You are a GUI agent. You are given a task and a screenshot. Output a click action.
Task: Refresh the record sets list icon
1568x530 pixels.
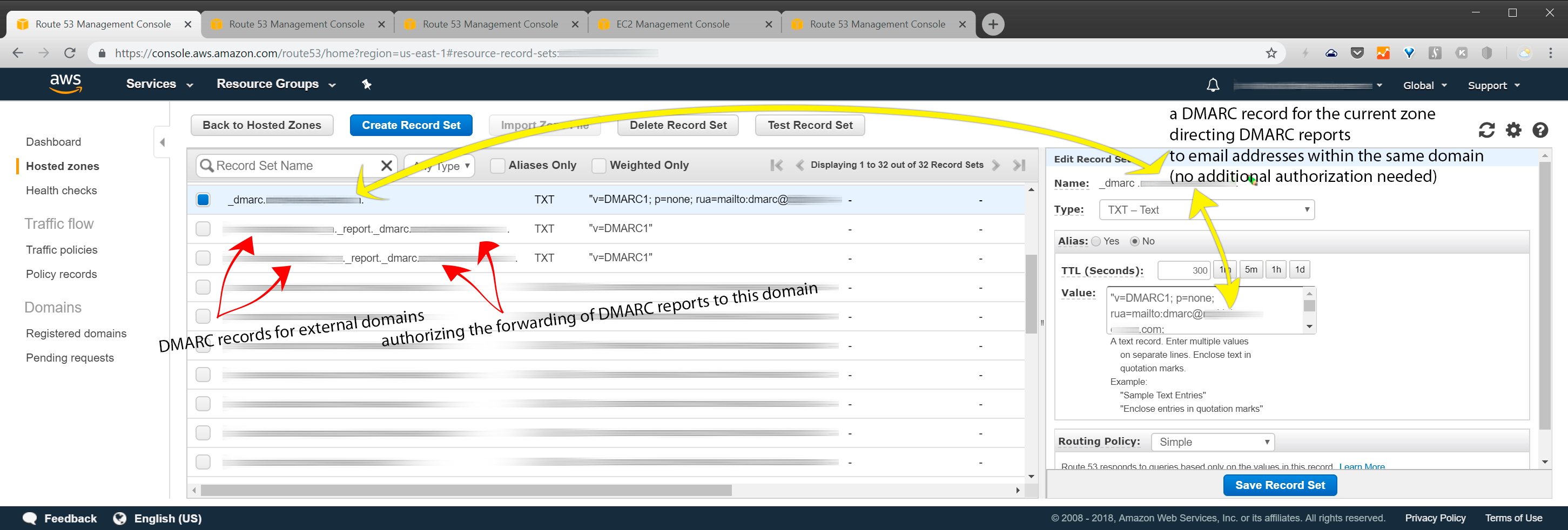(x=1486, y=130)
